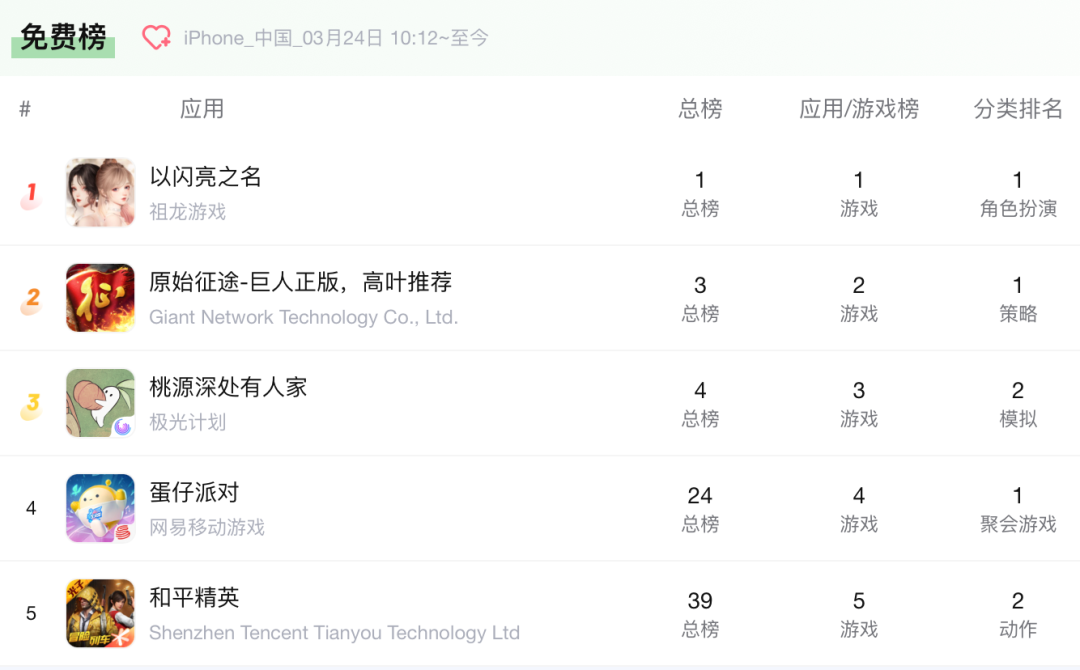Open Shenzhen Tencent Tianyou Technology link
Viewport: 1080px width, 670px height.
(334, 632)
